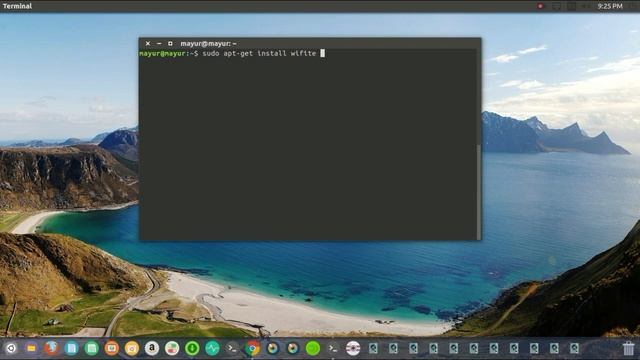Image resolution: width=640 pixels, height=360 pixels.
Task: Click the word wifite in the command
Action: pyautogui.click(x=303, y=53)
